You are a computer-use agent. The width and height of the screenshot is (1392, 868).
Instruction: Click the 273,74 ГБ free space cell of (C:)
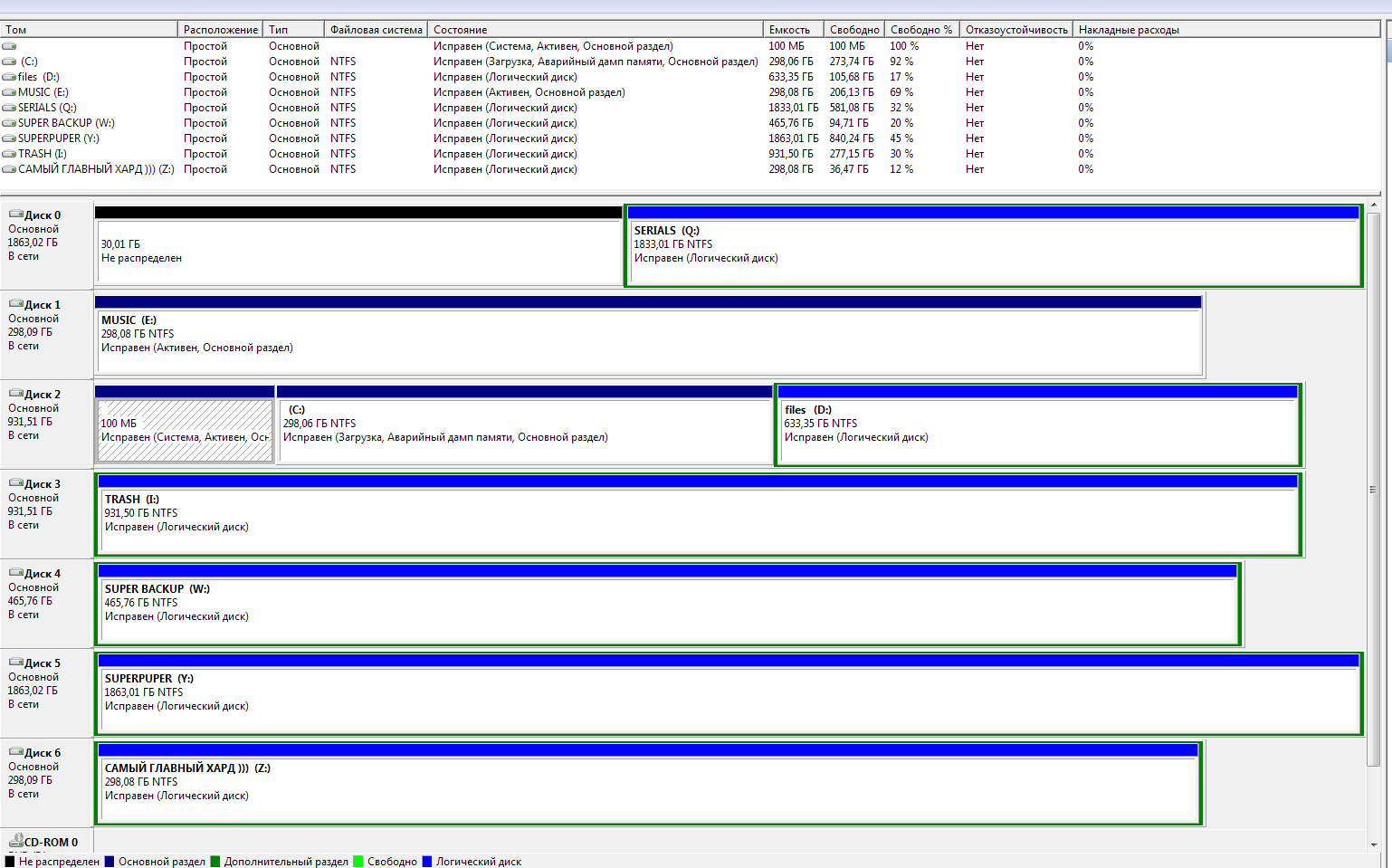[x=852, y=62]
